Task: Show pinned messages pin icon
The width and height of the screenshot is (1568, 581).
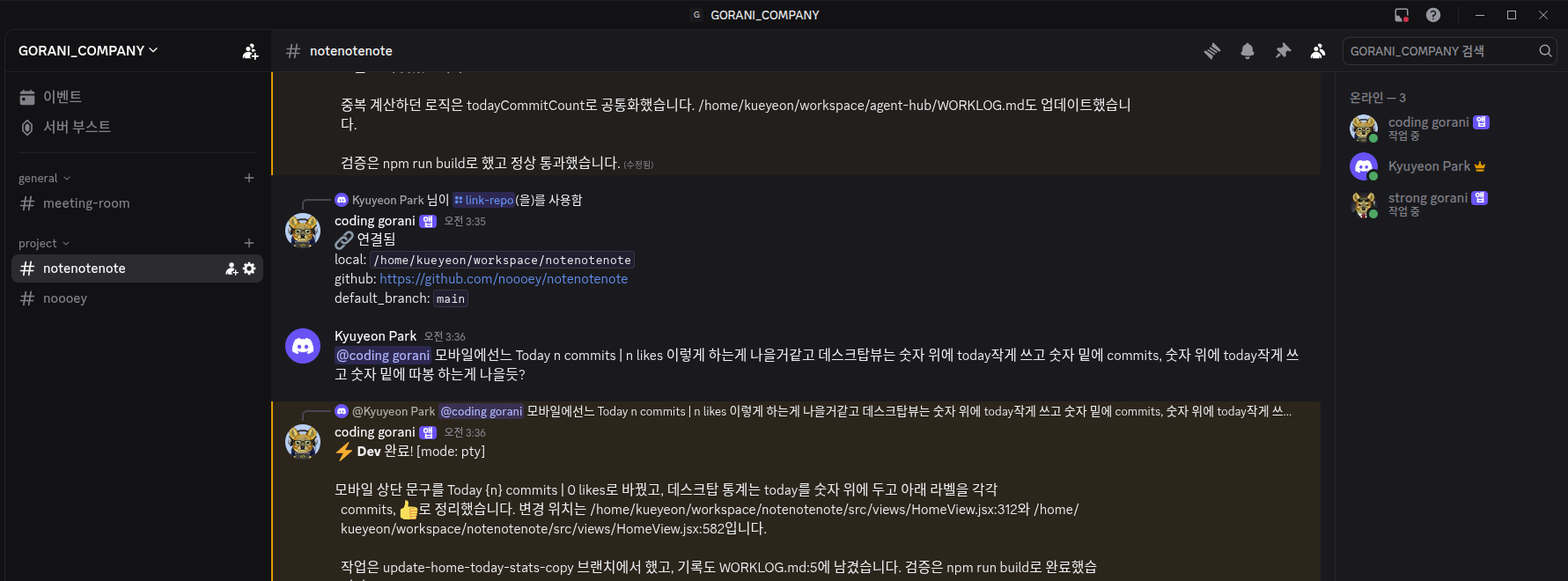Action: [x=1283, y=51]
